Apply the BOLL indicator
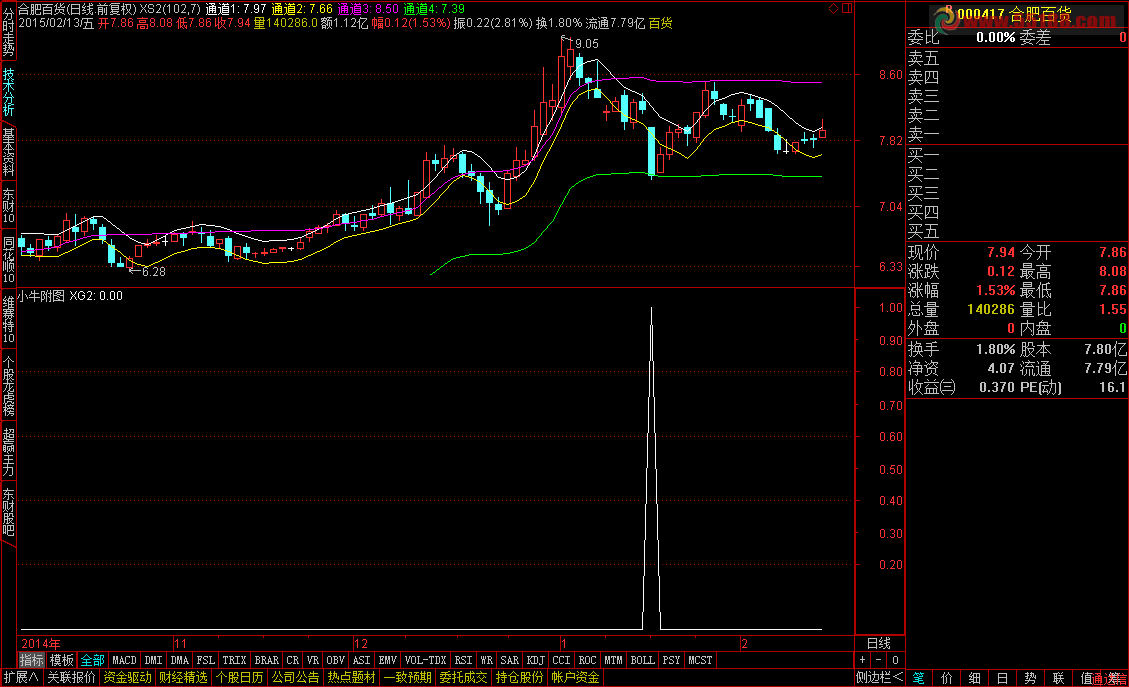This screenshot has height=687, width=1129. pyautogui.click(x=642, y=660)
